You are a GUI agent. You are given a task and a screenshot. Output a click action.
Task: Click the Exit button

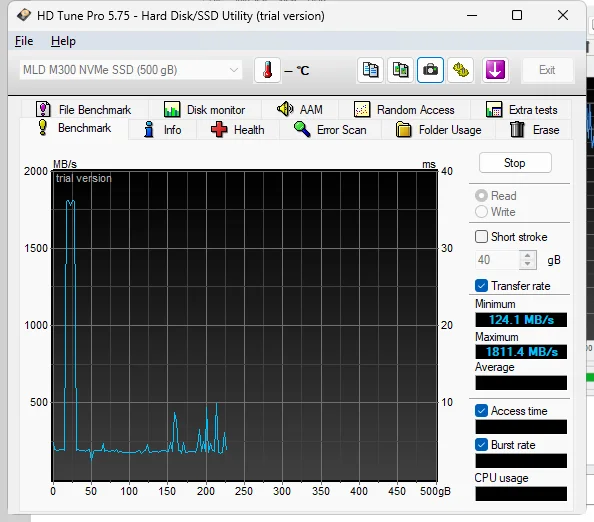[547, 70]
